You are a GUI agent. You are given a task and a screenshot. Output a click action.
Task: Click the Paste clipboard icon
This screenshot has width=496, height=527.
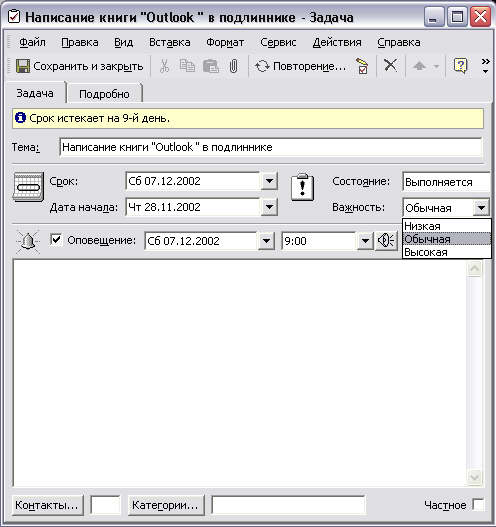[211, 66]
